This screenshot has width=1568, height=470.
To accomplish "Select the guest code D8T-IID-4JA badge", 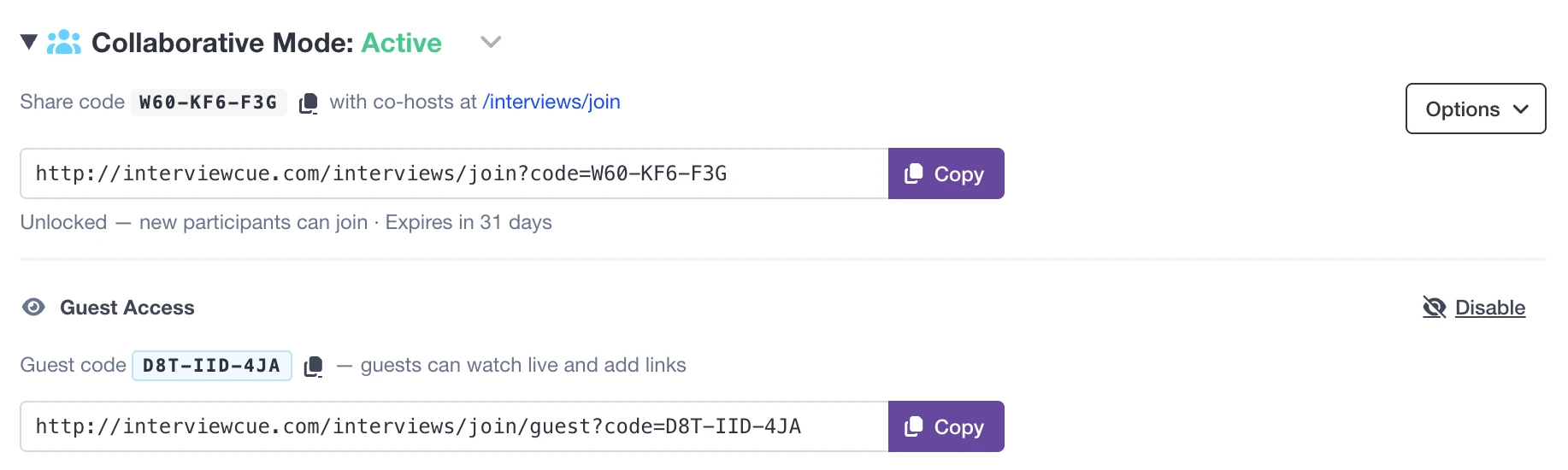I will [212, 366].
